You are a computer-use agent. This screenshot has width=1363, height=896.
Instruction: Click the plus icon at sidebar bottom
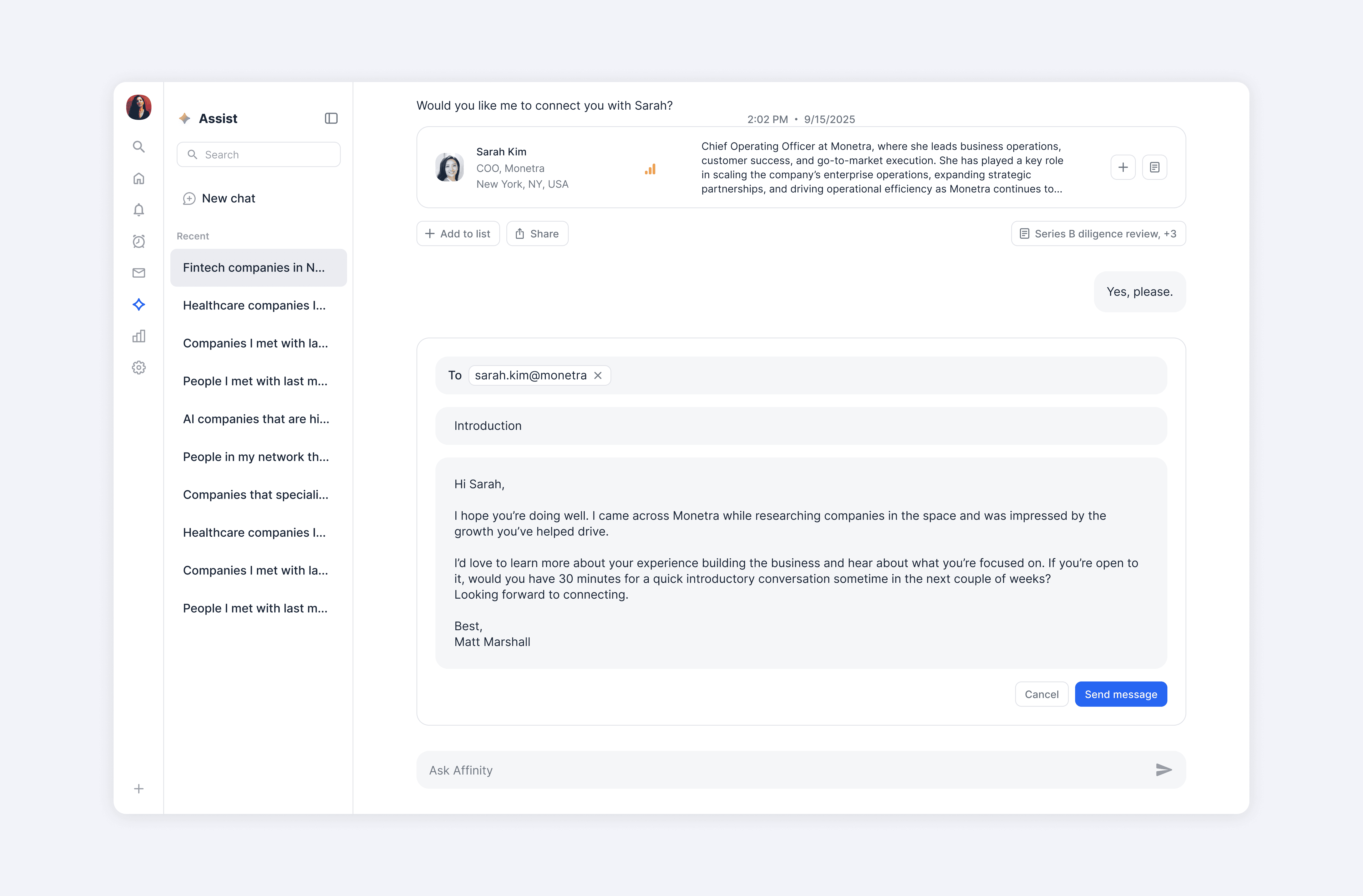(x=139, y=789)
